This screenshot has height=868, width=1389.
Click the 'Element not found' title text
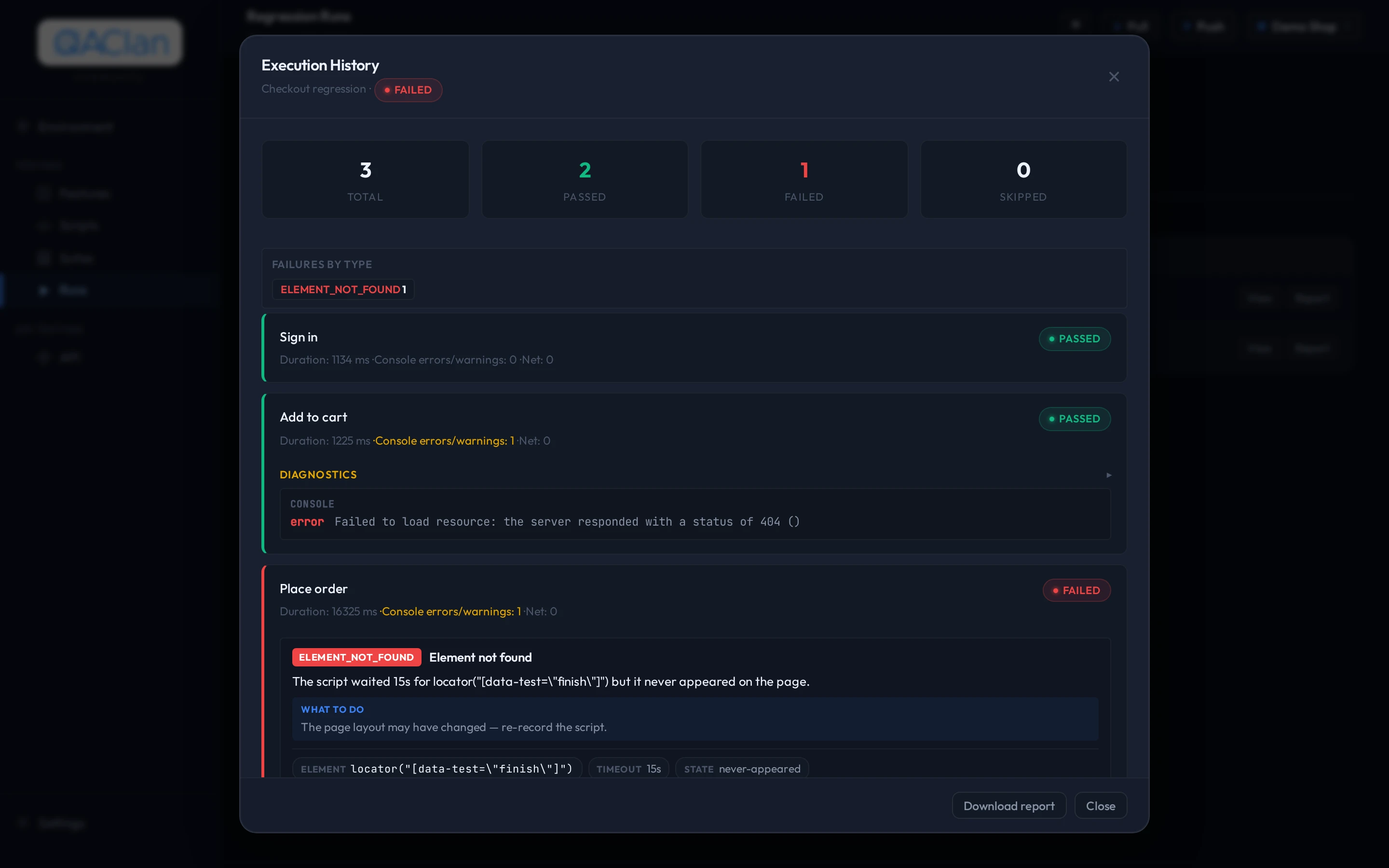point(480,657)
